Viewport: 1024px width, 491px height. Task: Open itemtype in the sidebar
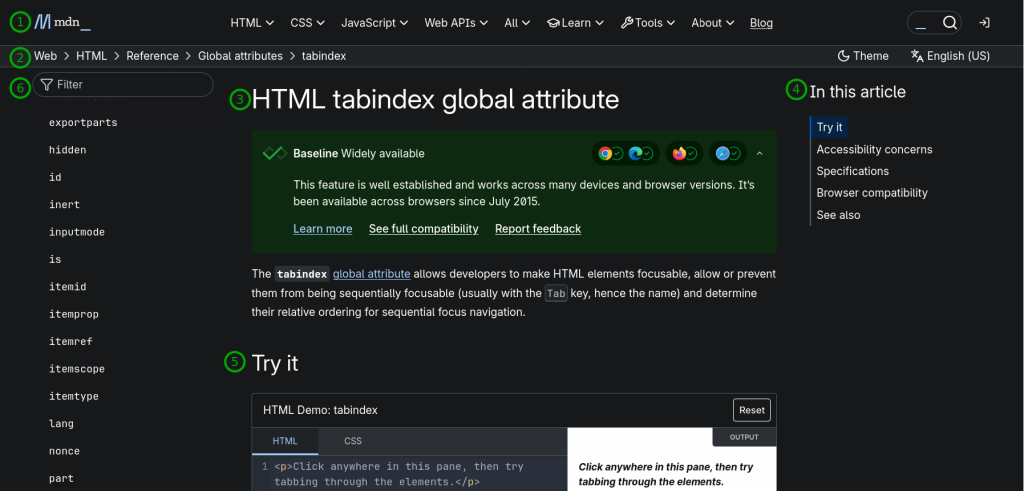tap(73, 397)
